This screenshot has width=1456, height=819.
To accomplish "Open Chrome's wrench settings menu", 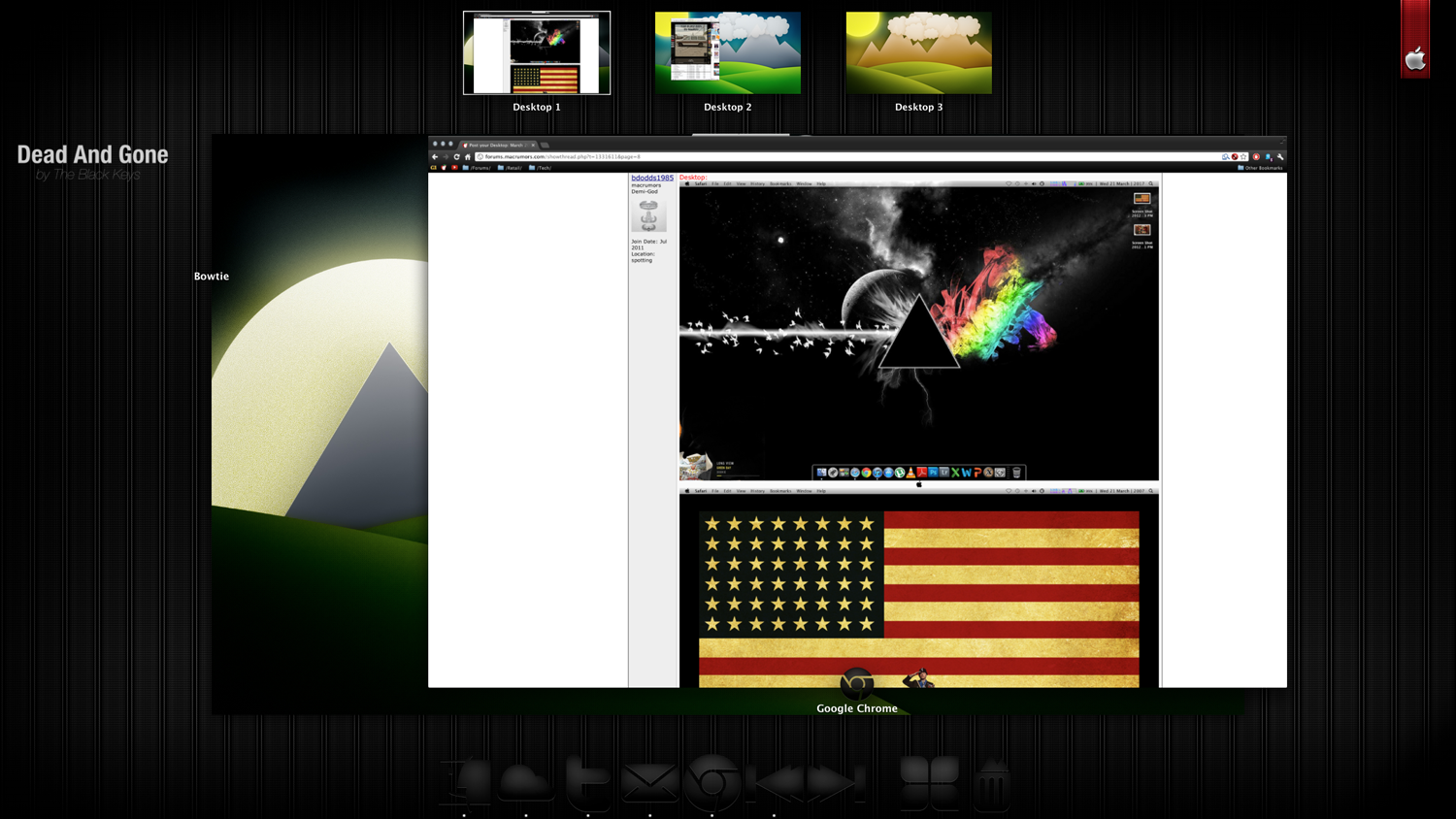I will (1280, 156).
